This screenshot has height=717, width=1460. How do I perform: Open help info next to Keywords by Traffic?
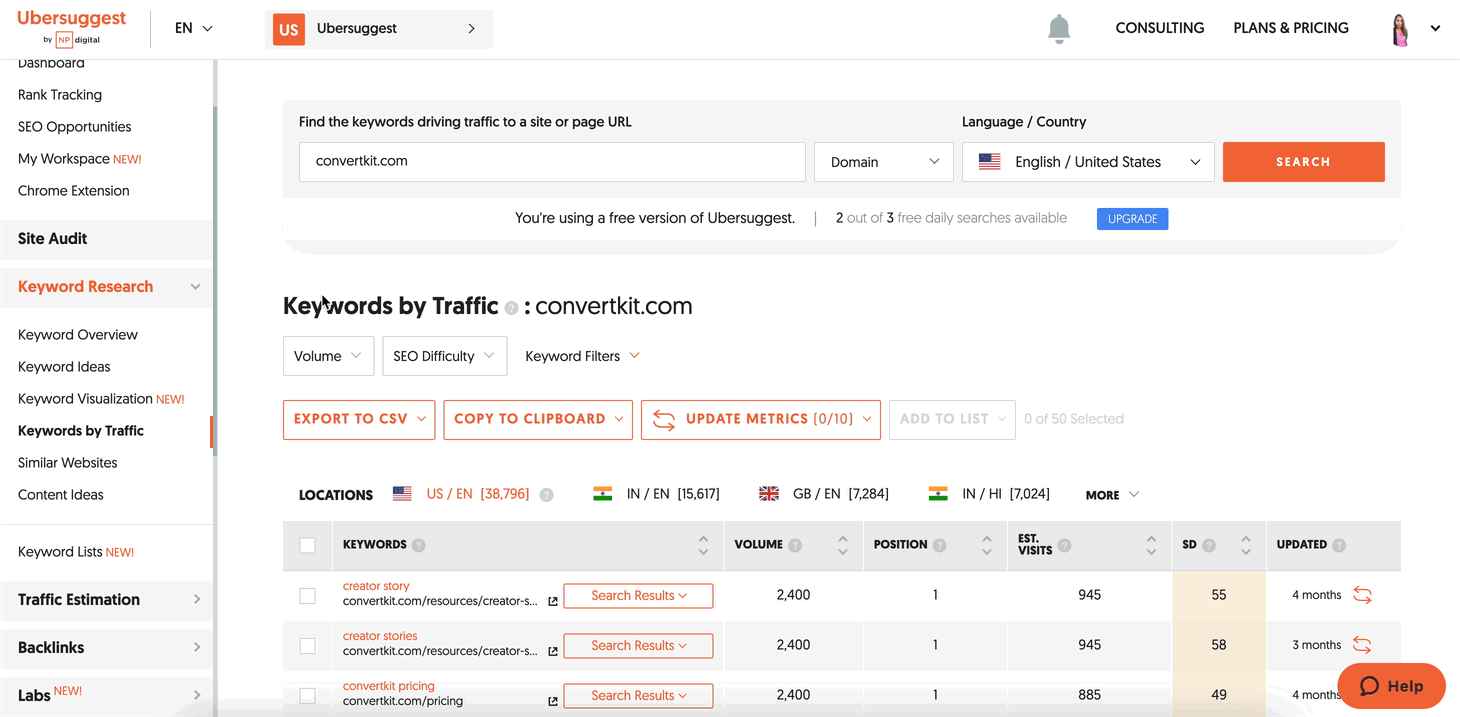pos(512,309)
